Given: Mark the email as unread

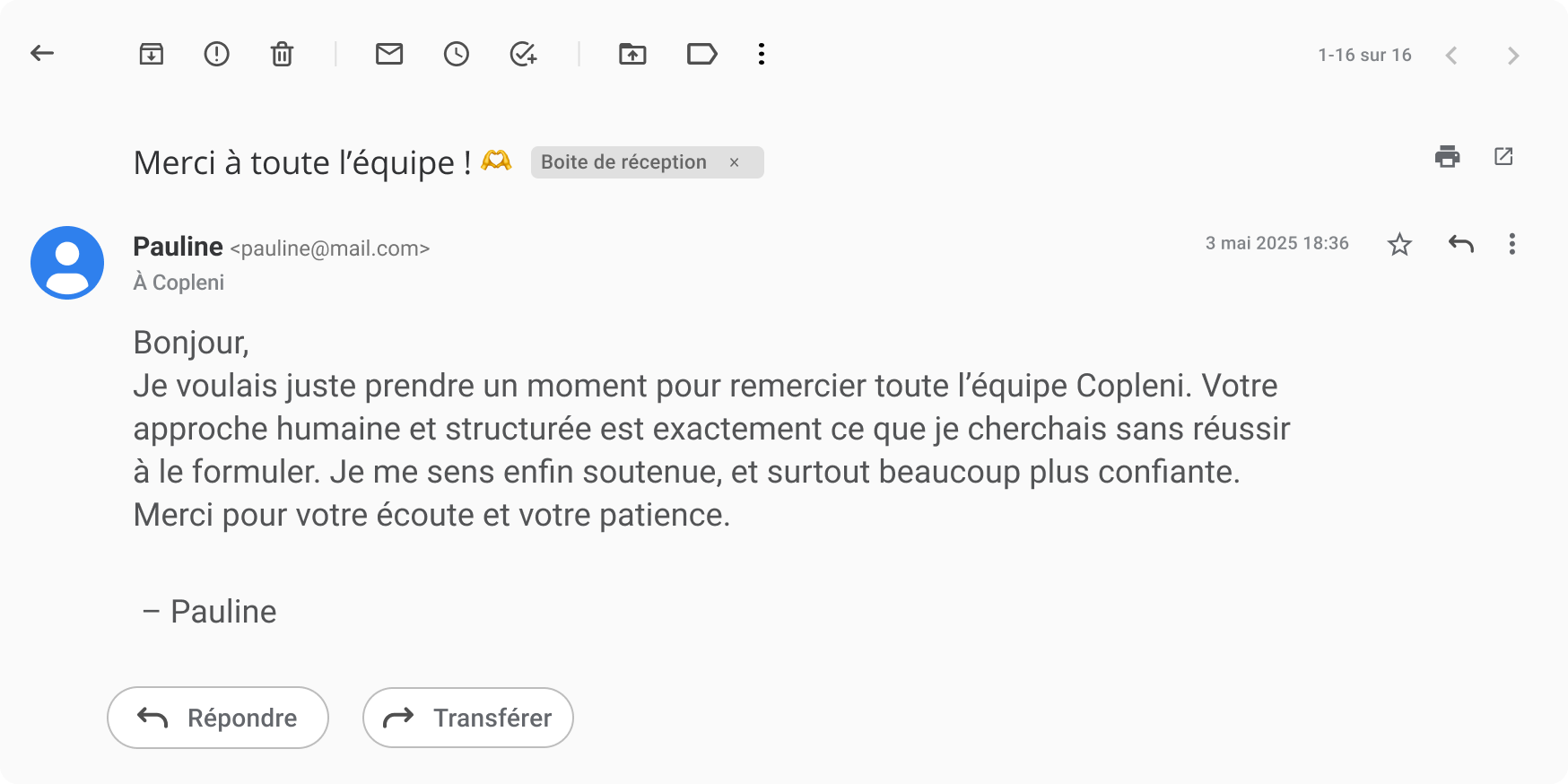Looking at the screenshot, I should [x=388, y=54].
